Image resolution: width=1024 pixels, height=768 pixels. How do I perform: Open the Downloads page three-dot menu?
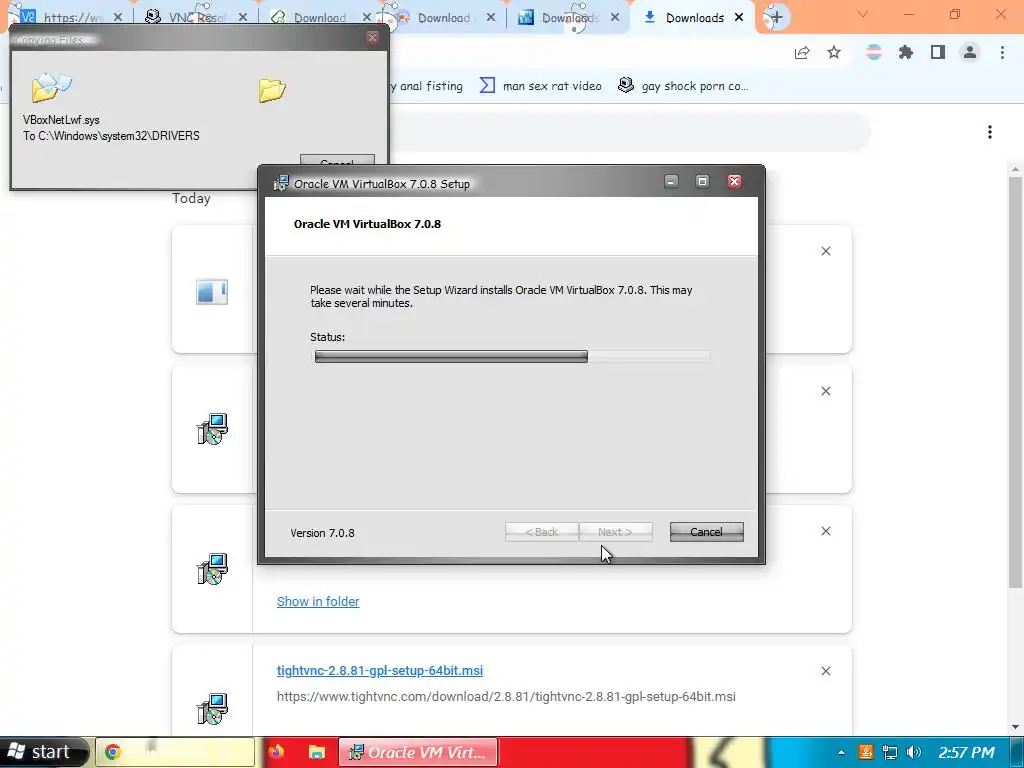tap(990, 132)
